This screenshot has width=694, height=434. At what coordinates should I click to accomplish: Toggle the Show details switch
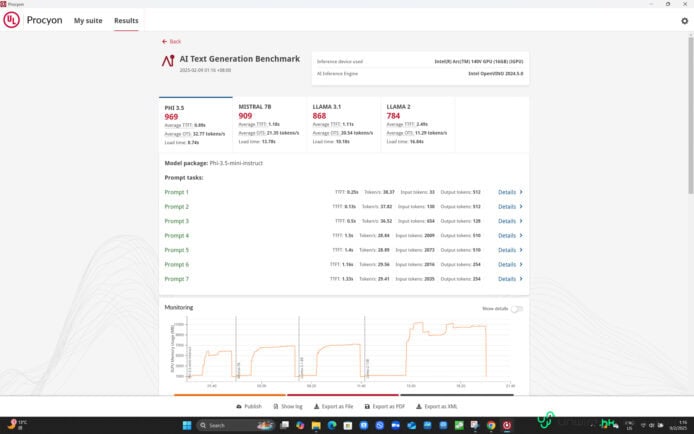click(x=517, y=309)
